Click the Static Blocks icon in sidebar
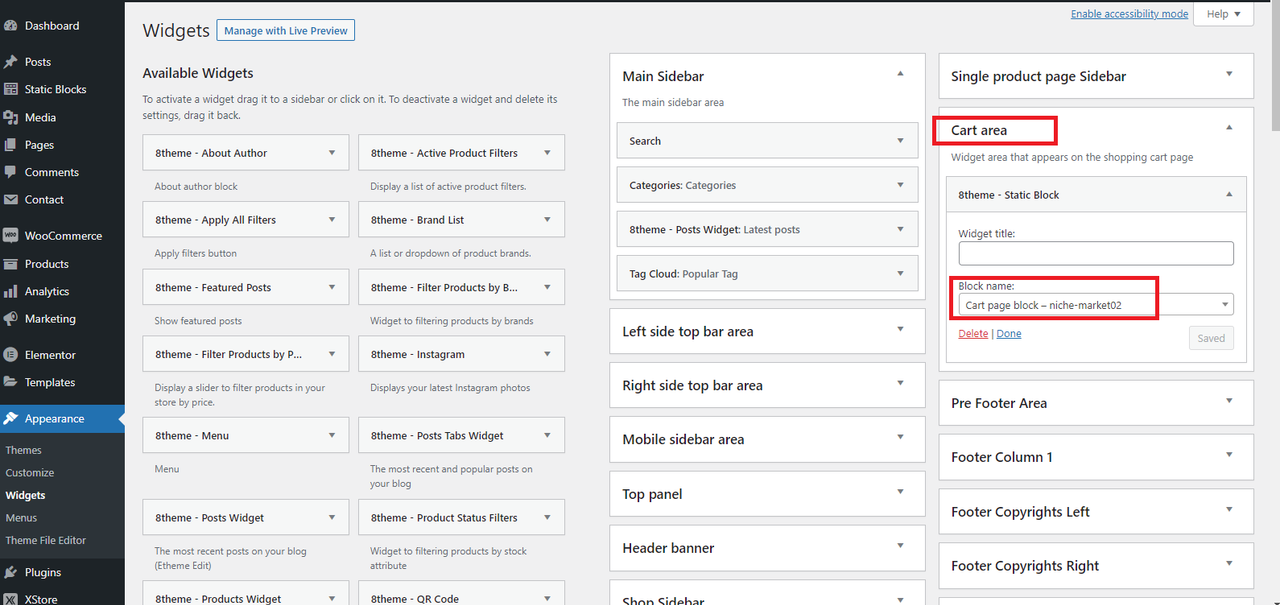 [x=10, y=89]
